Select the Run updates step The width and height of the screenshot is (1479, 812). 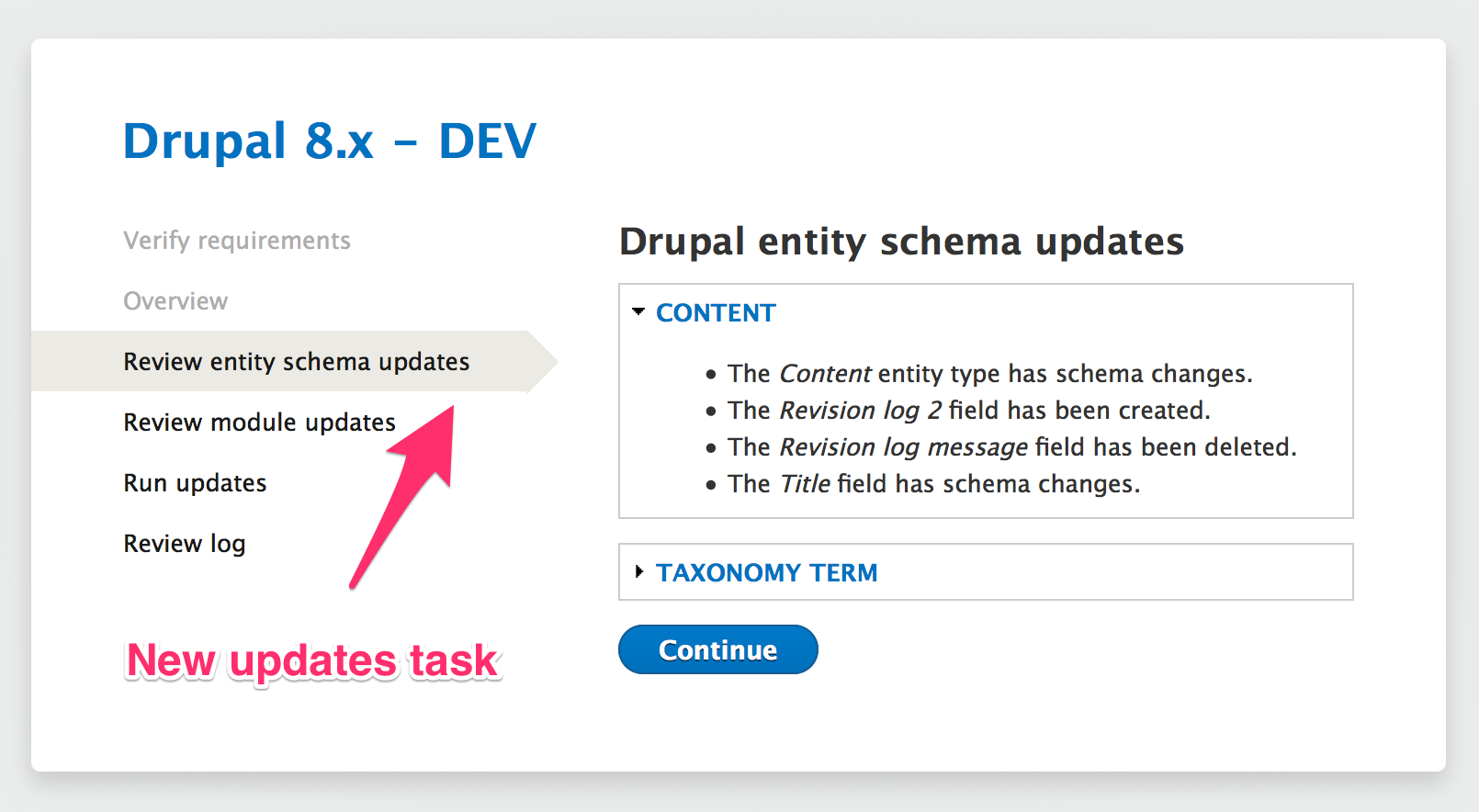[195, 483]
